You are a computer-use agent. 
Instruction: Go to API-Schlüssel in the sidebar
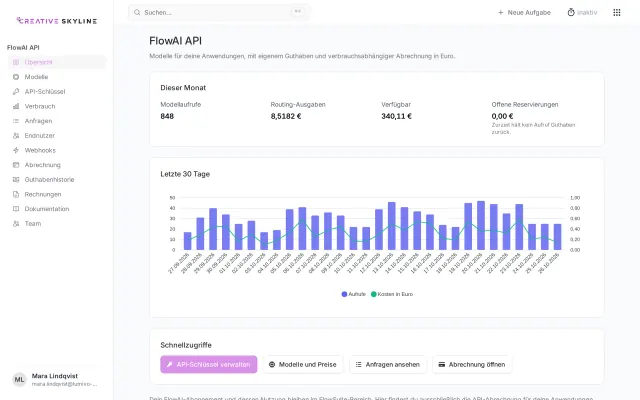[57, 91]
